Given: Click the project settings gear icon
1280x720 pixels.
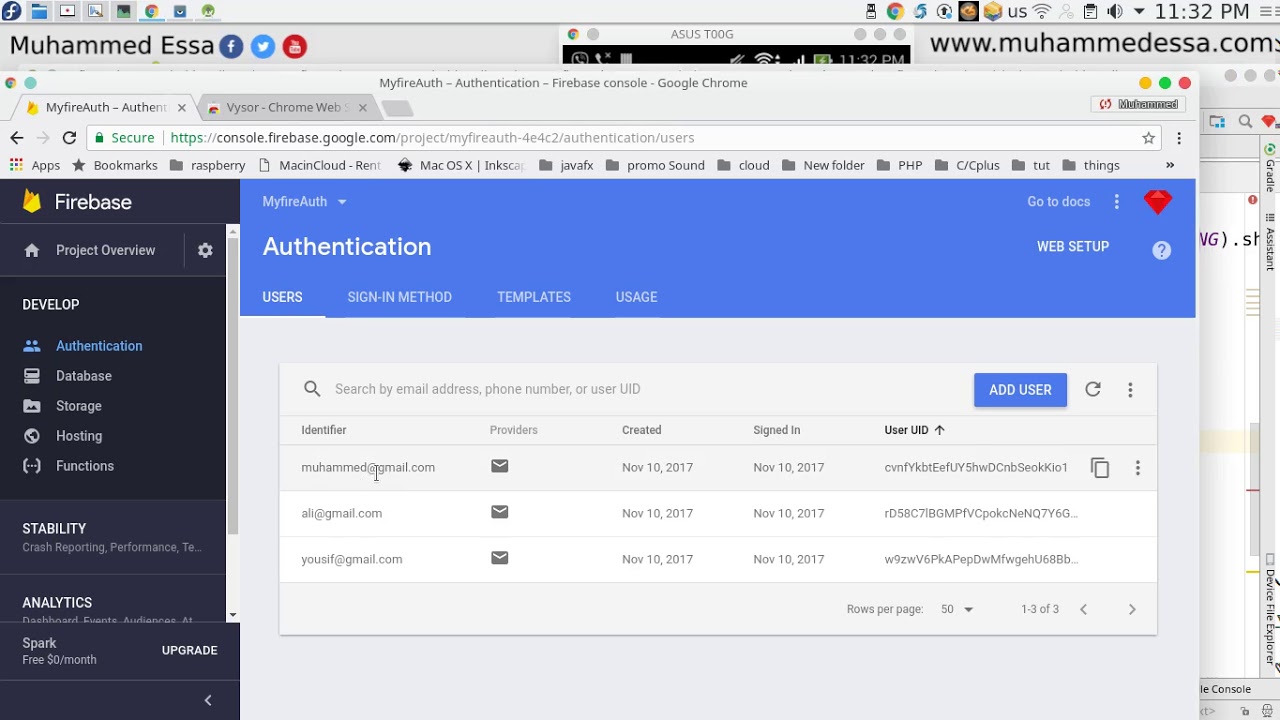Looking at the screenshot, I should (205, 251).
